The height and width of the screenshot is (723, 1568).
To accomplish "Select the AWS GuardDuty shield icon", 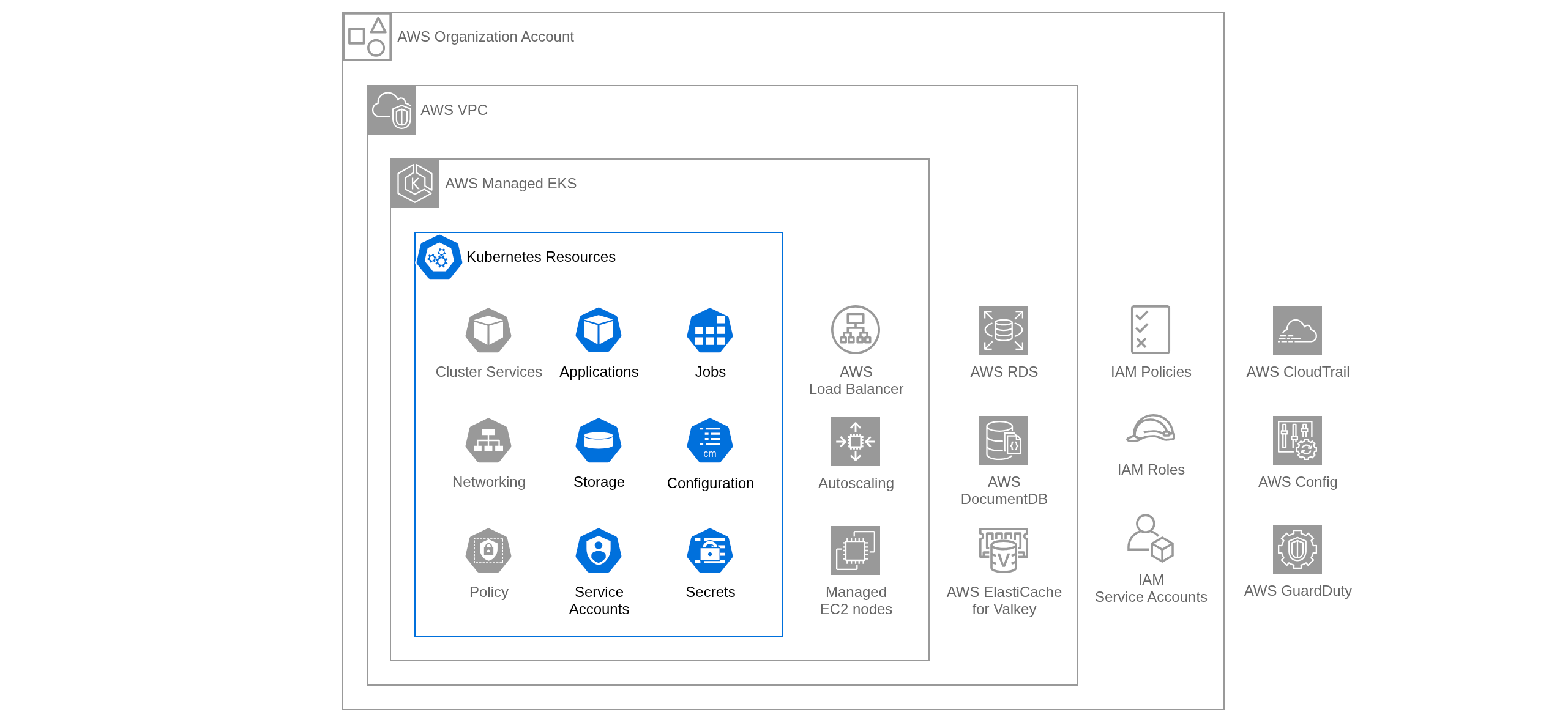I will point(1297,549).
